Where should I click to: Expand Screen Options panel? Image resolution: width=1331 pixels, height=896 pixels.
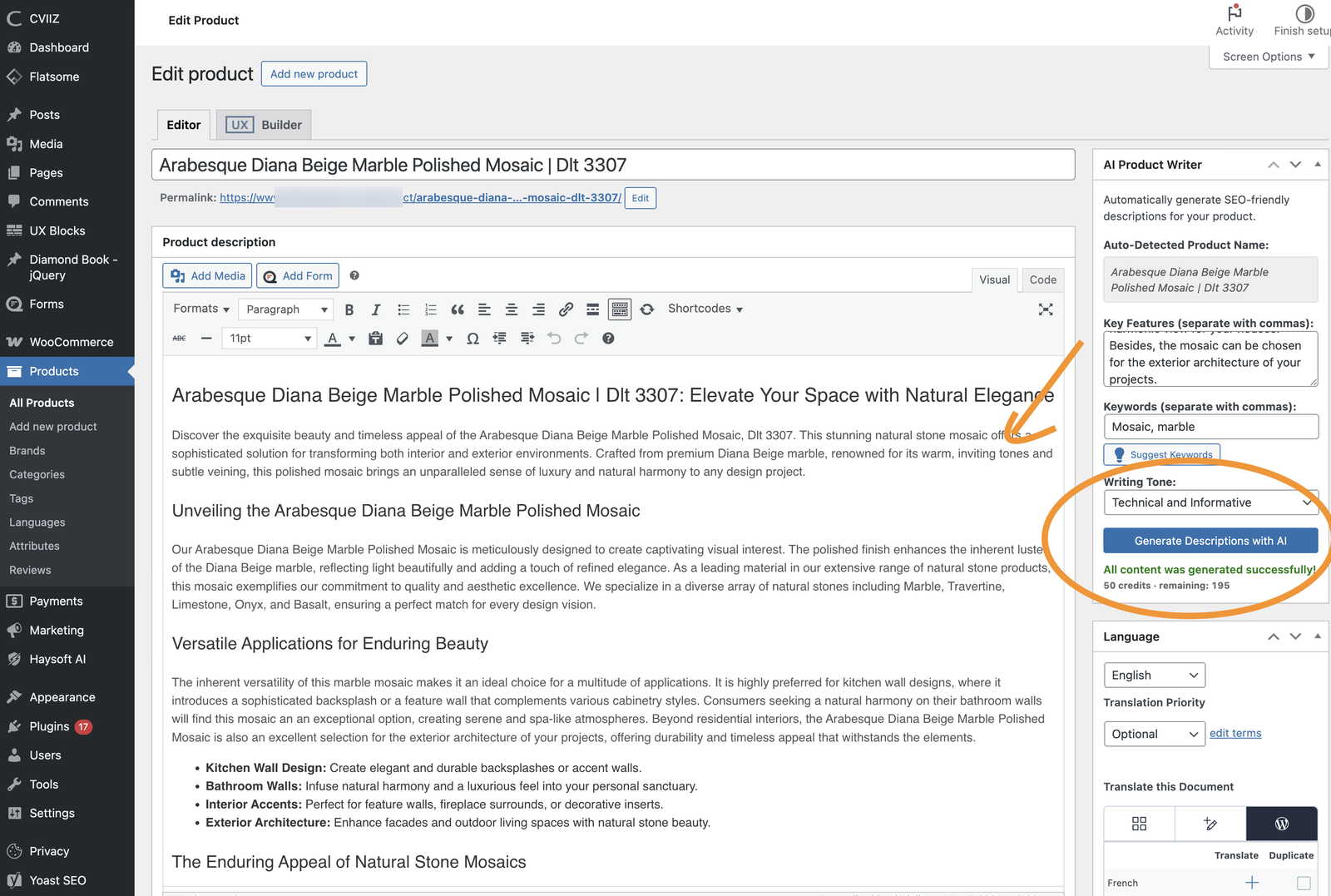tap(1269, 57)
